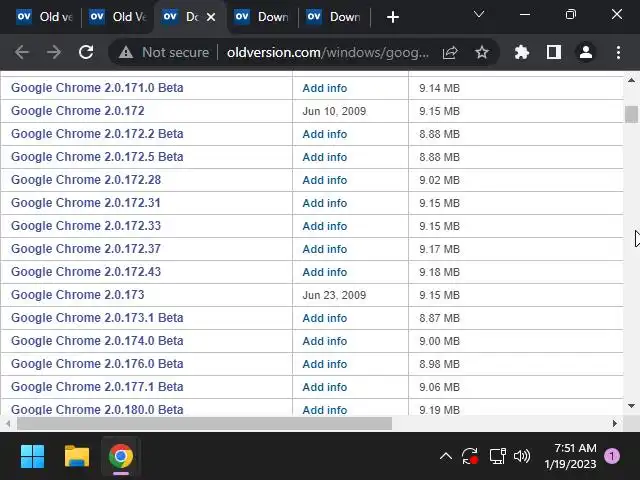Click Add info for Chrome 2.0.171.0 Beta

tap(324, 88)
